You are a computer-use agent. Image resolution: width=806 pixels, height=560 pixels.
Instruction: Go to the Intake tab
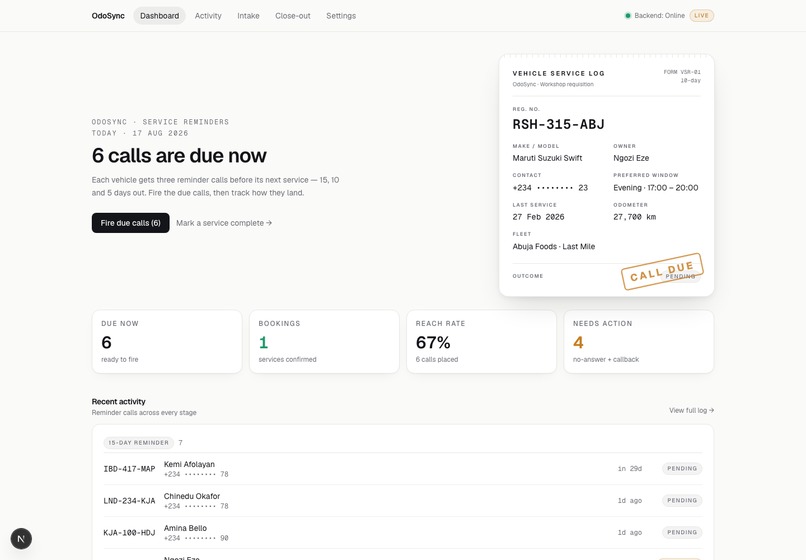(x=248, y=16)
